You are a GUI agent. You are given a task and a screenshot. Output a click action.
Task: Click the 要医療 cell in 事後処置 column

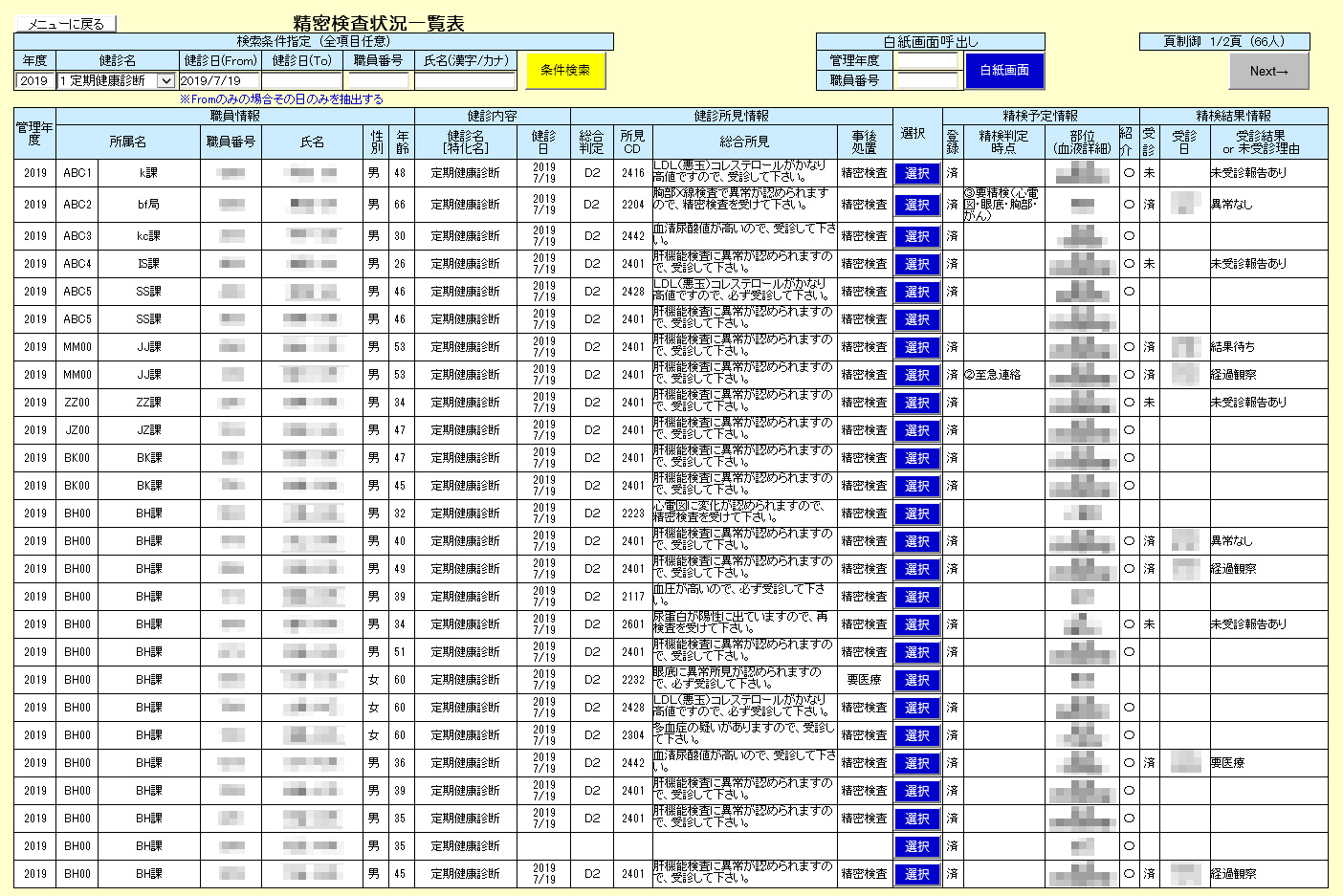[865, 680]
